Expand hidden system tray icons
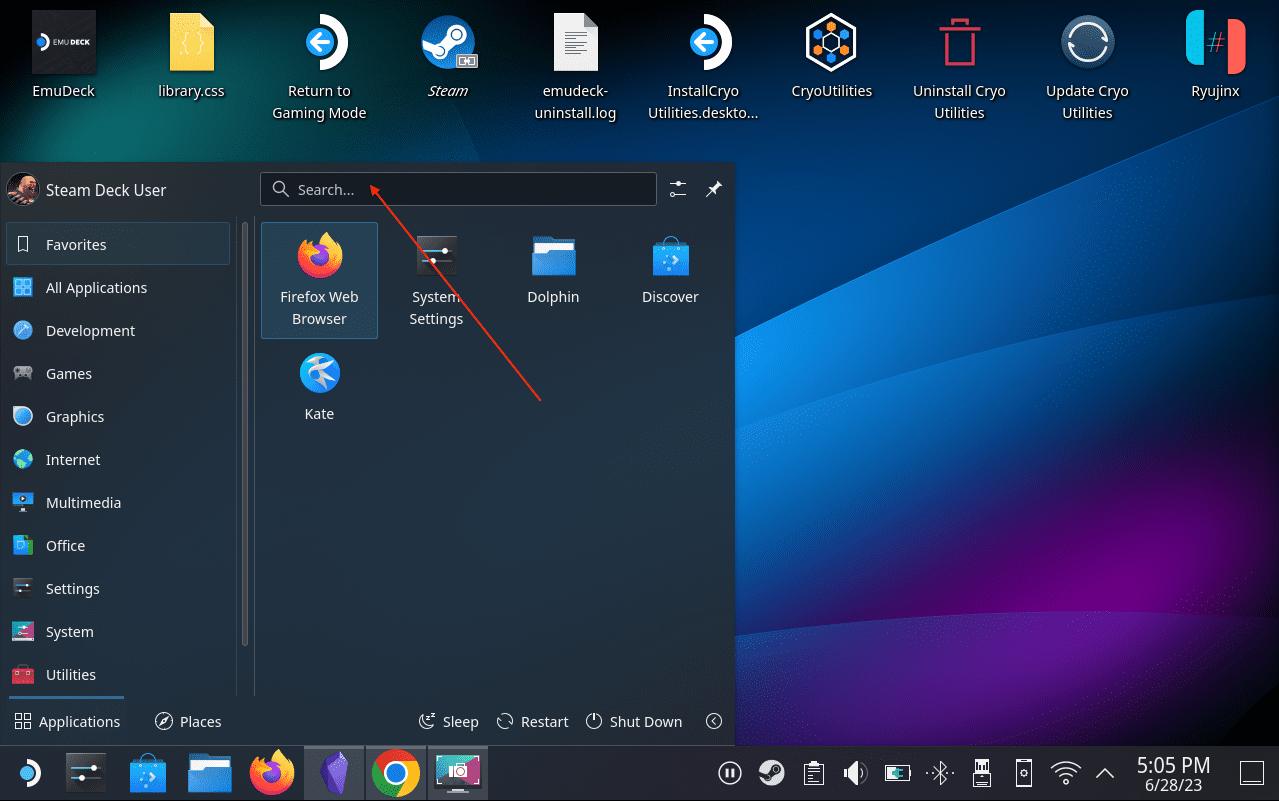This screenshot has height=801, width=1279. [x=1105, y=772]
